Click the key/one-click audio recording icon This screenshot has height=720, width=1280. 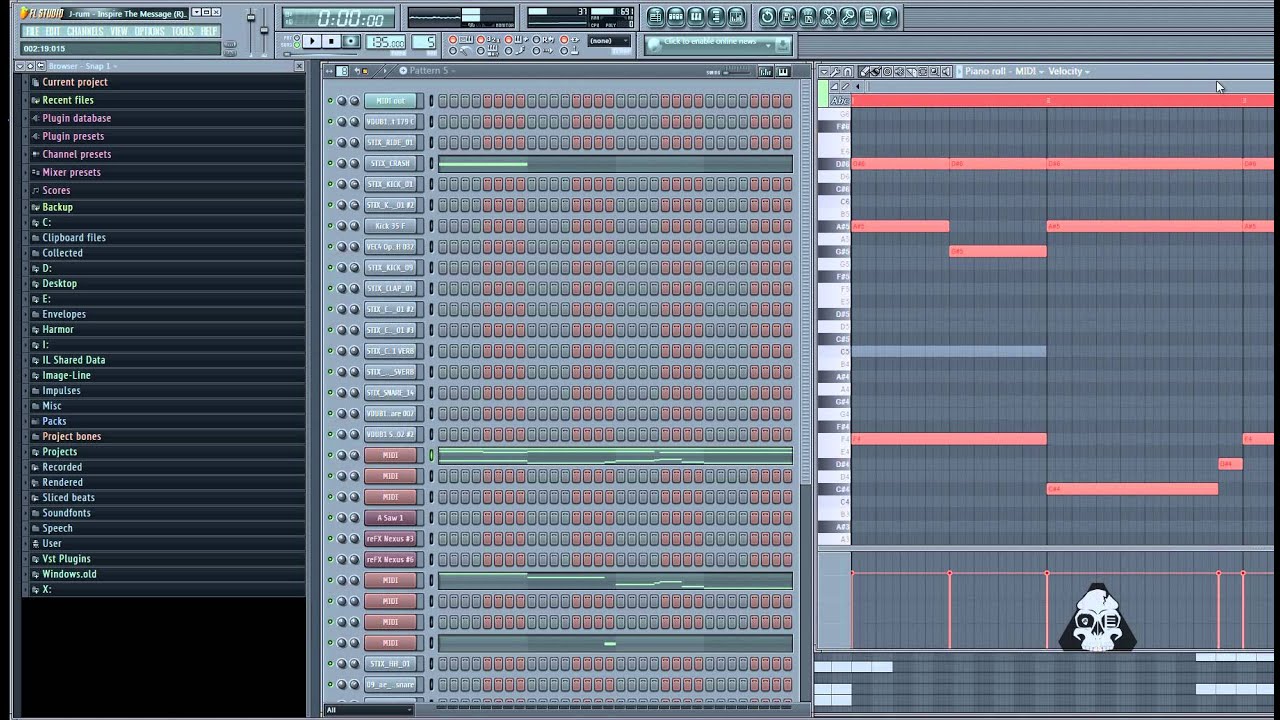848,17
